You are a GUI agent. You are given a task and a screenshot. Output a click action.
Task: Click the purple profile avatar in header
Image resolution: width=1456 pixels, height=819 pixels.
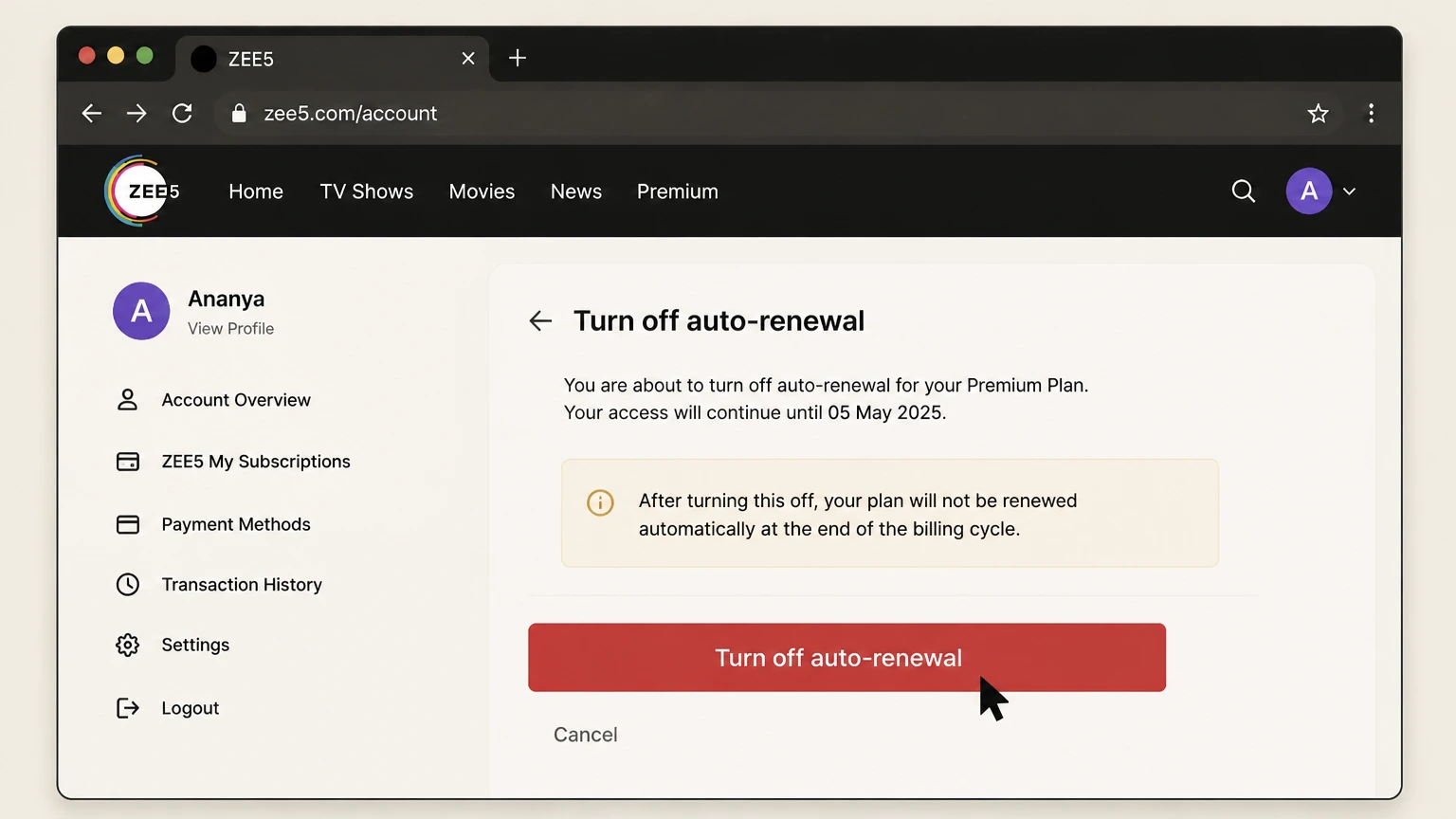1309,191
